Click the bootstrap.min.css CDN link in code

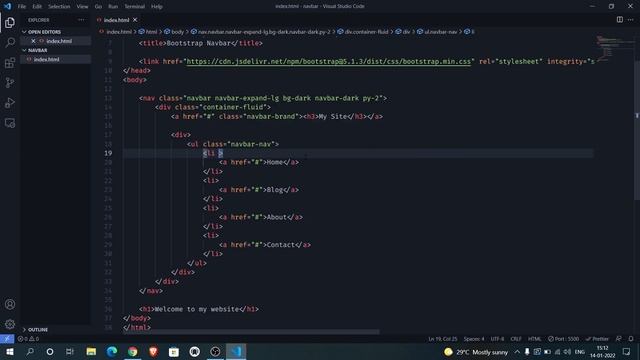329,61
